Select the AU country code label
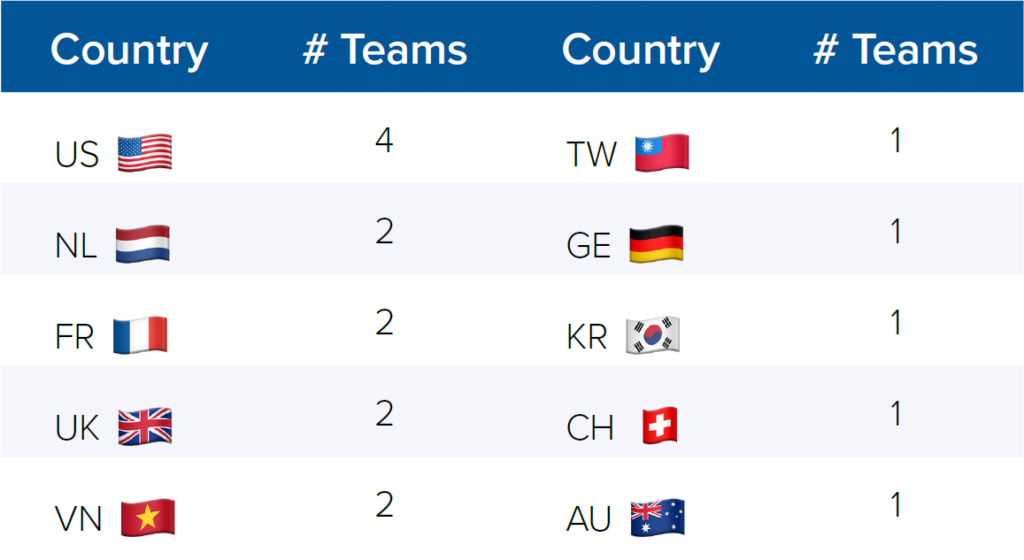Image resolution: width=1024 pixels, height=560 pixels. tap(588, 520)
